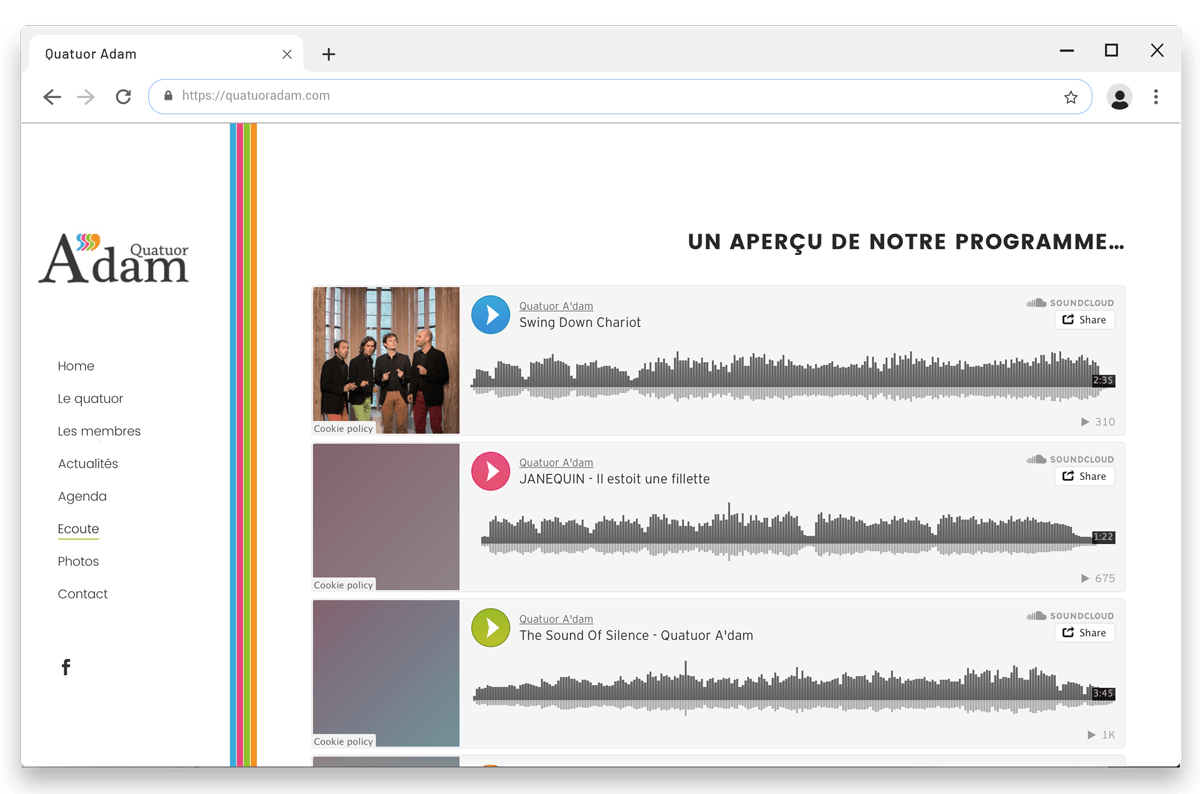Click the SoundCloud logo on first track
Screen dimensions: 1200x794
[1070, 303]
